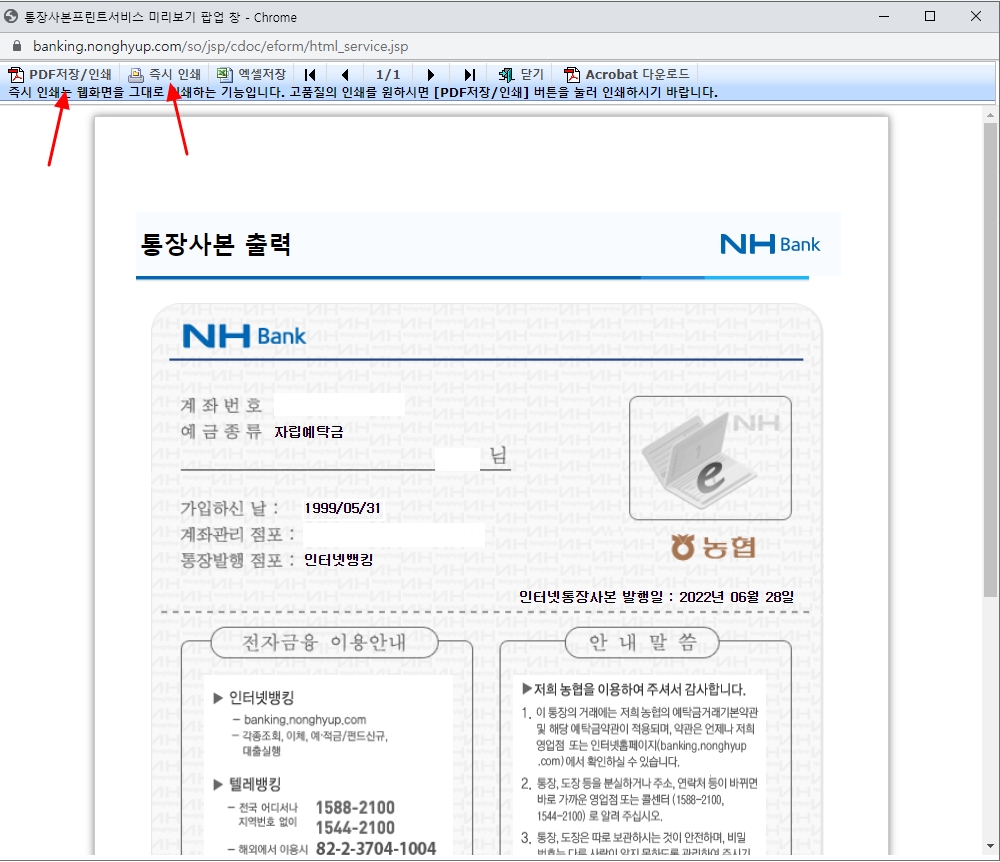Viewport: 1000px width, 862px height.
Task: Click the 닫기 close-document icon
Action: click(506, 74)
